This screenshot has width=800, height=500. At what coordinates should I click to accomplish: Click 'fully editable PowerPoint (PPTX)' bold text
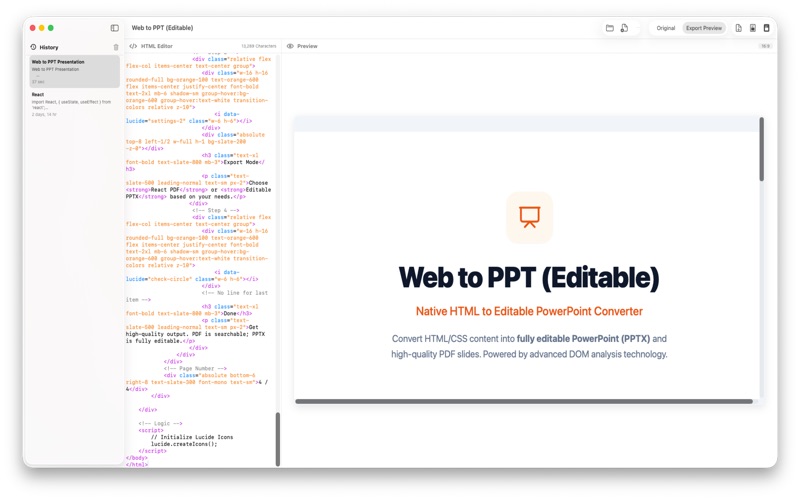(583, 339)
